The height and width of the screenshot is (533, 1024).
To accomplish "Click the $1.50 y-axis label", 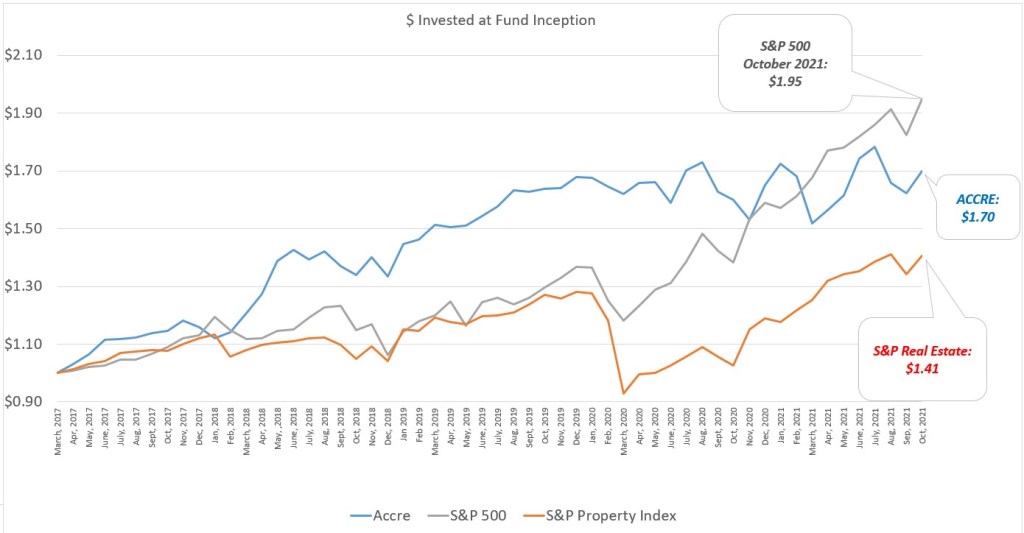I will pyautogui.click(x=22, y=228).
